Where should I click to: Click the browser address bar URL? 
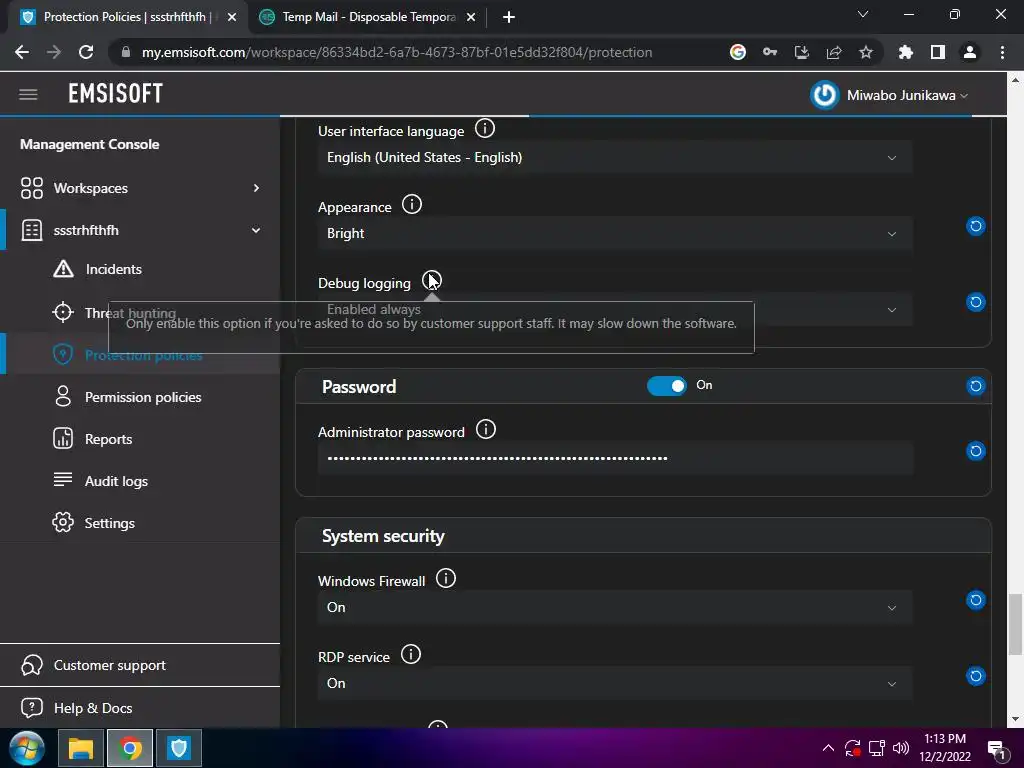click(x=397, y=52)
